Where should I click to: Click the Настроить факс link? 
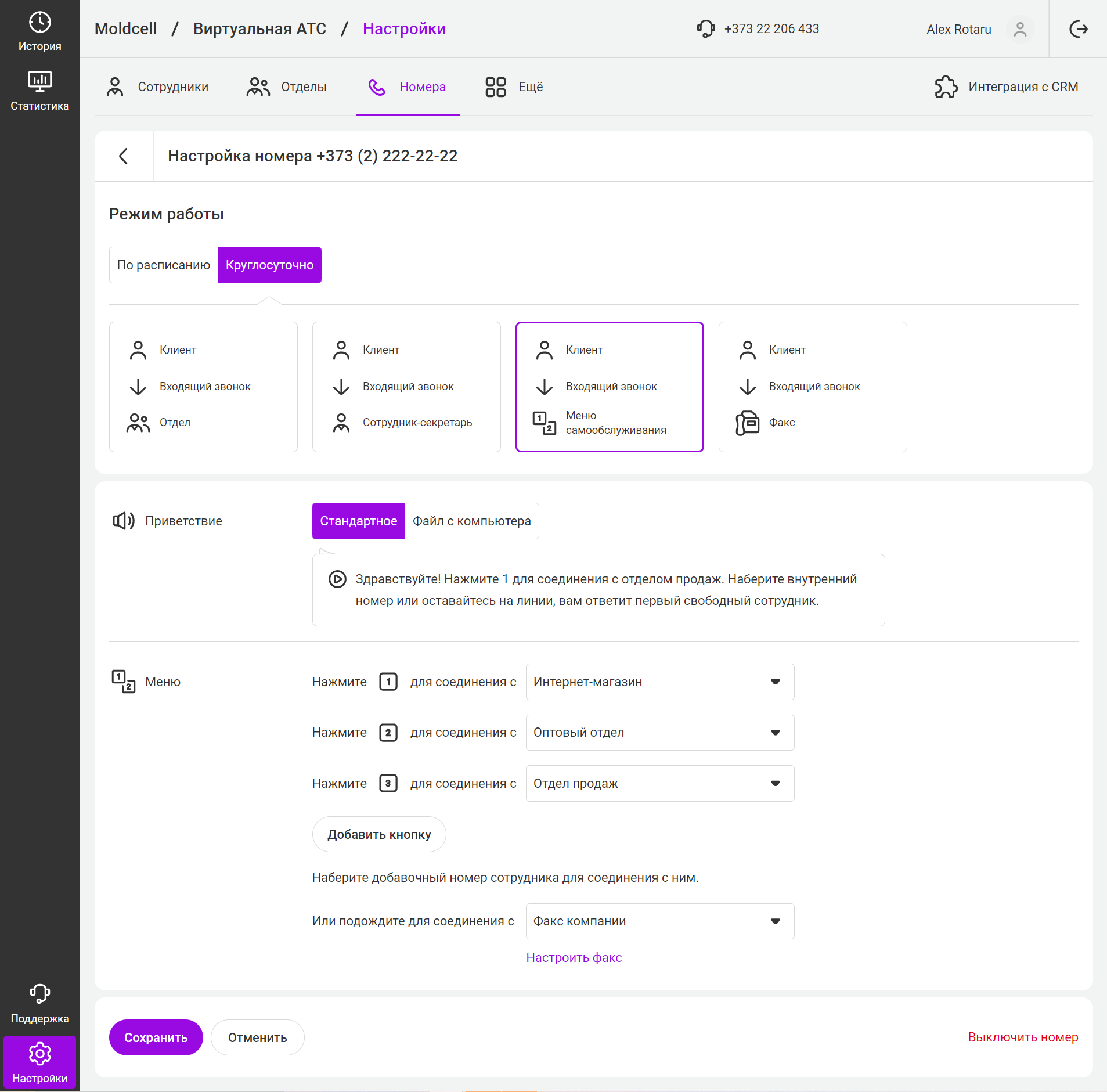click(574, 957)
